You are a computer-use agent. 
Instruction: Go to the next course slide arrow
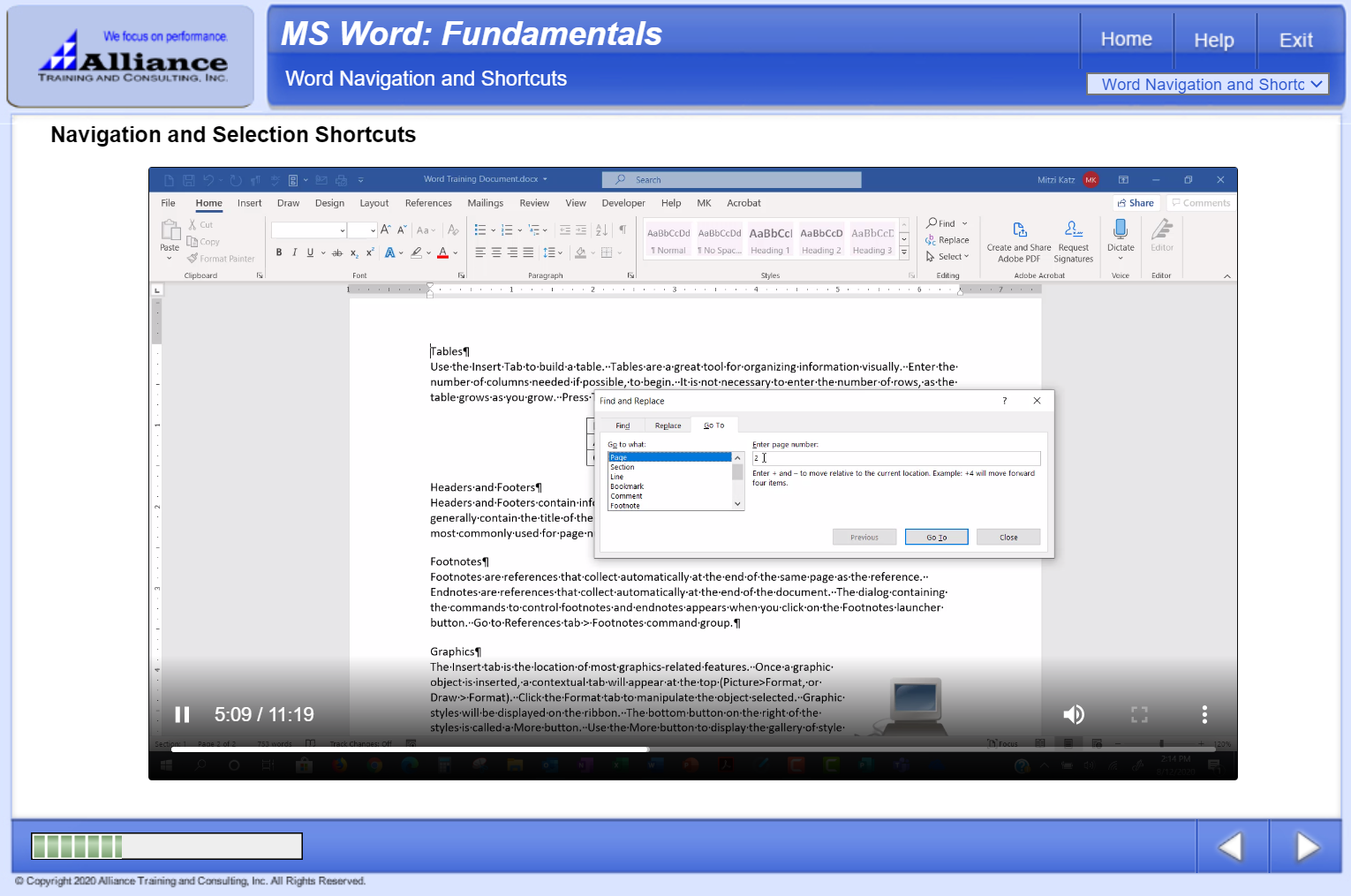tap(1307, 847)
